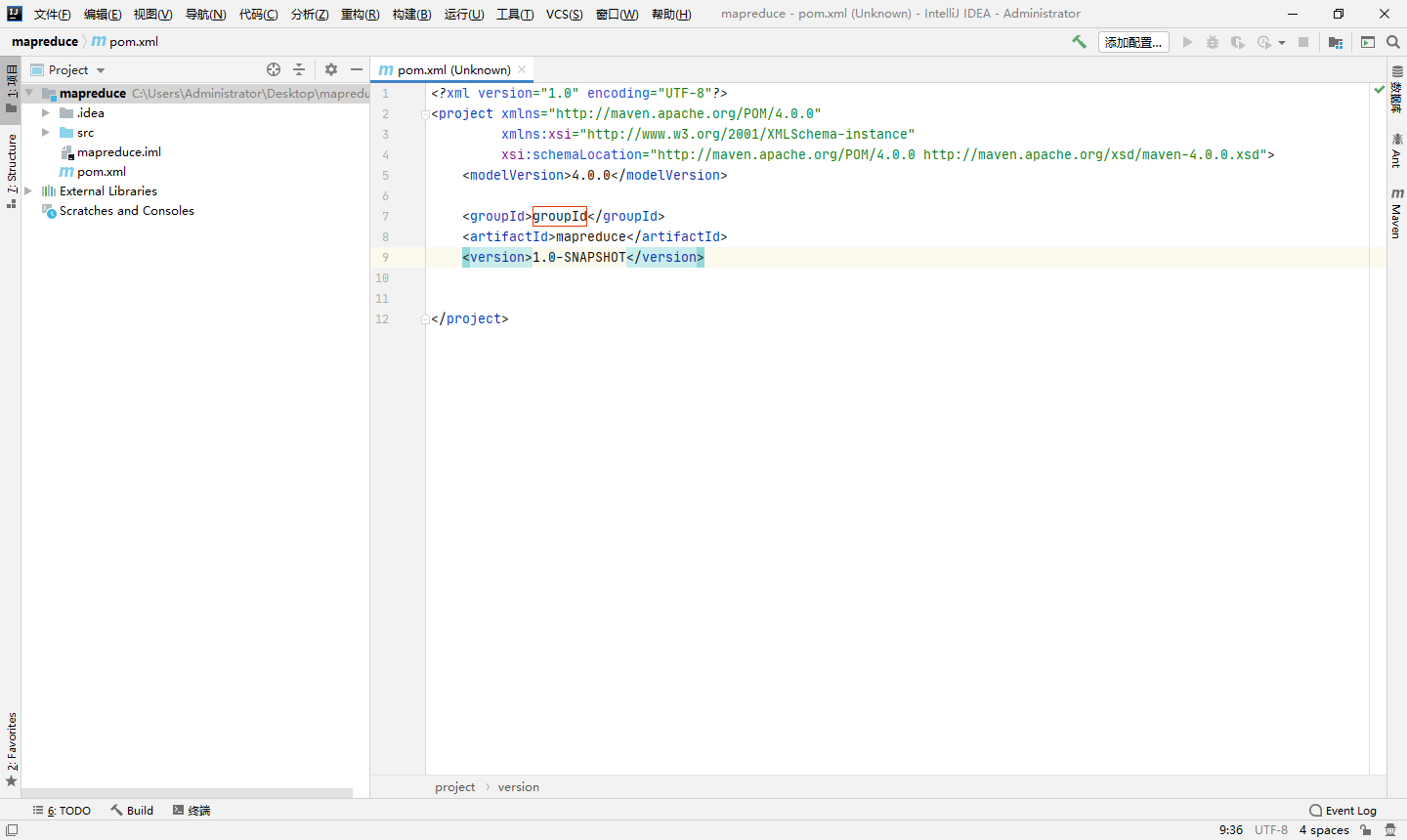
Task: Open the Build tool window
Action: coord(132,810)
